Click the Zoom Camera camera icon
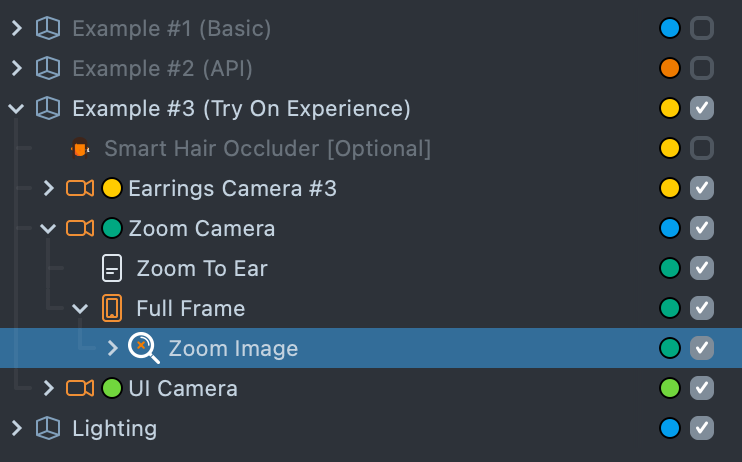This screenshot has width=742, height=462. pos(80,228)
